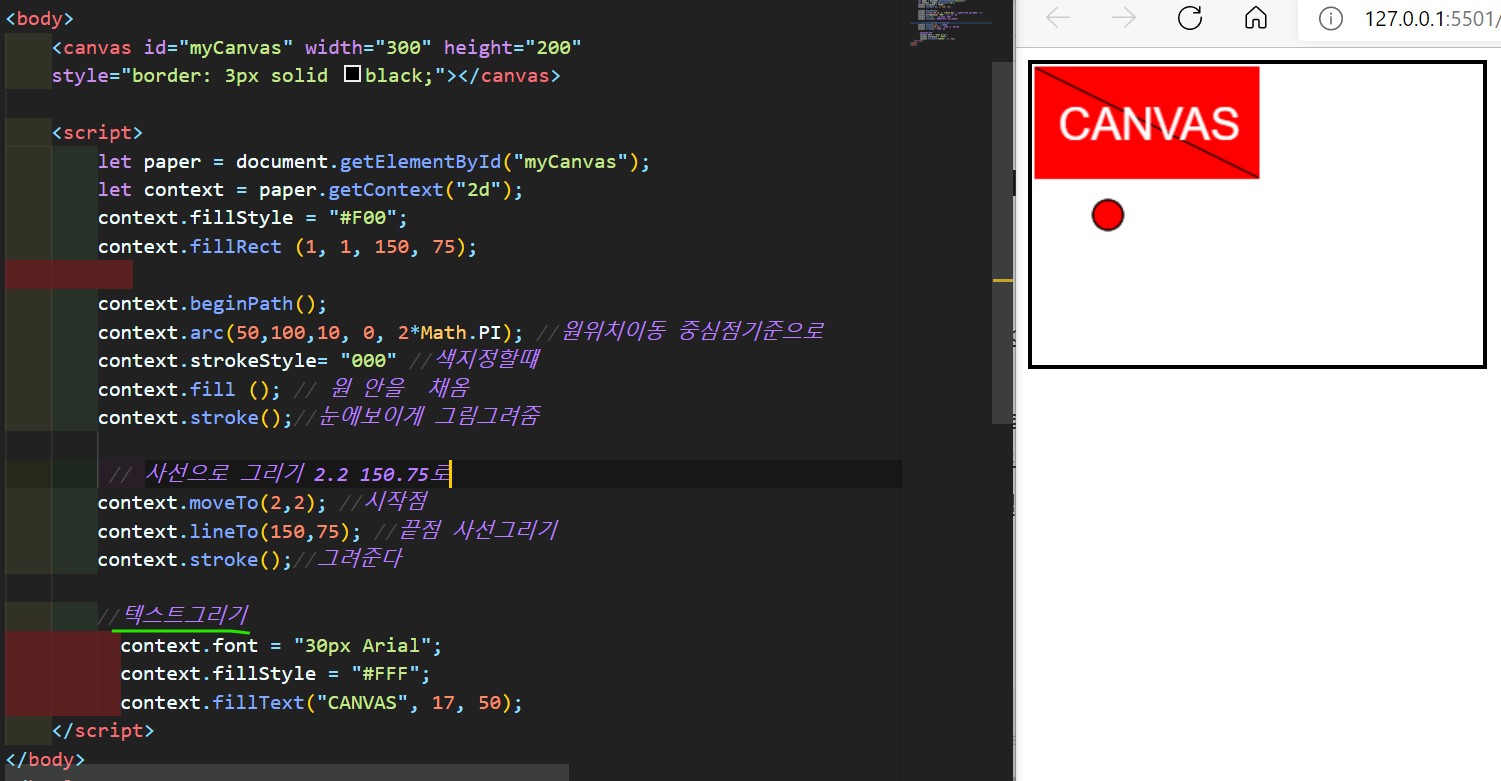Image resolution: width=1501 pixels, height=781 pixels.
Task: Open the black color swatch in the style attribute
Action: [x=351, y=75]
